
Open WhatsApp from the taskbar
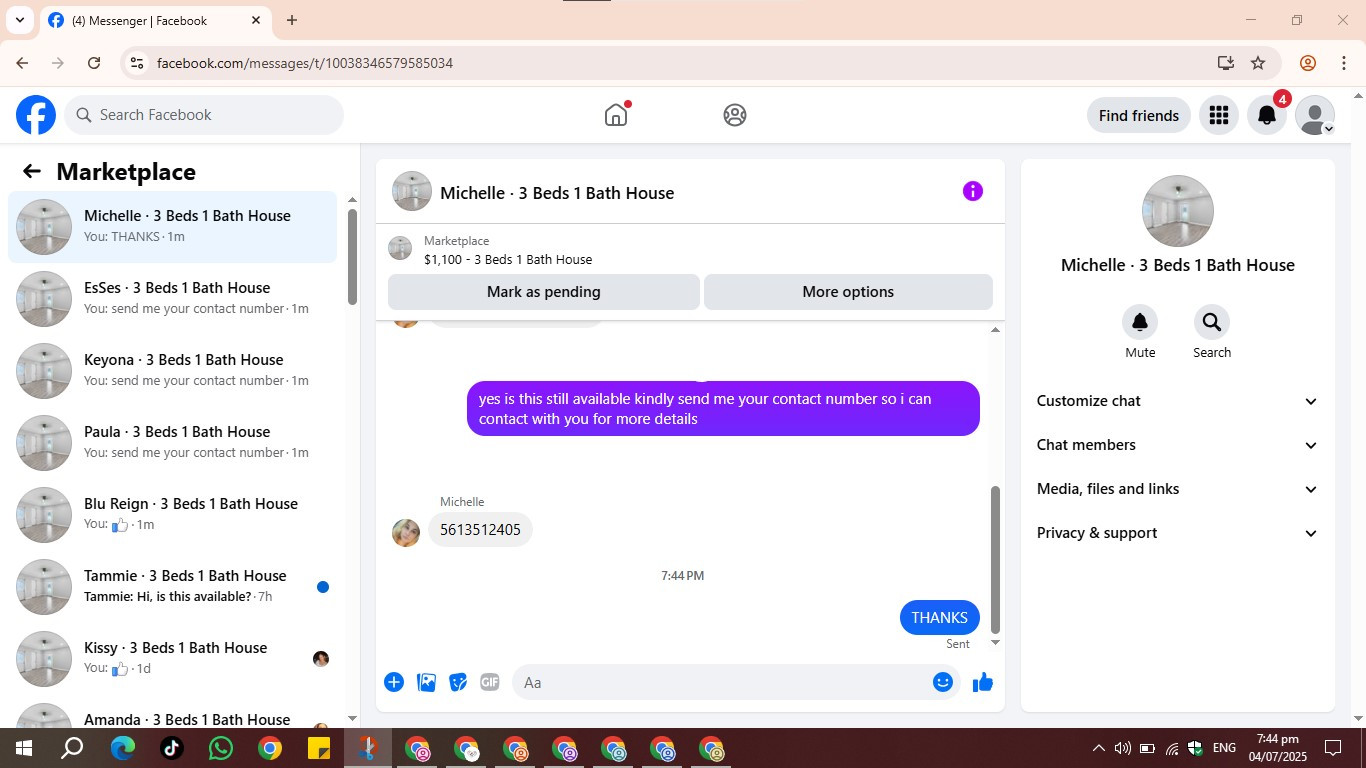coord(220,748)
